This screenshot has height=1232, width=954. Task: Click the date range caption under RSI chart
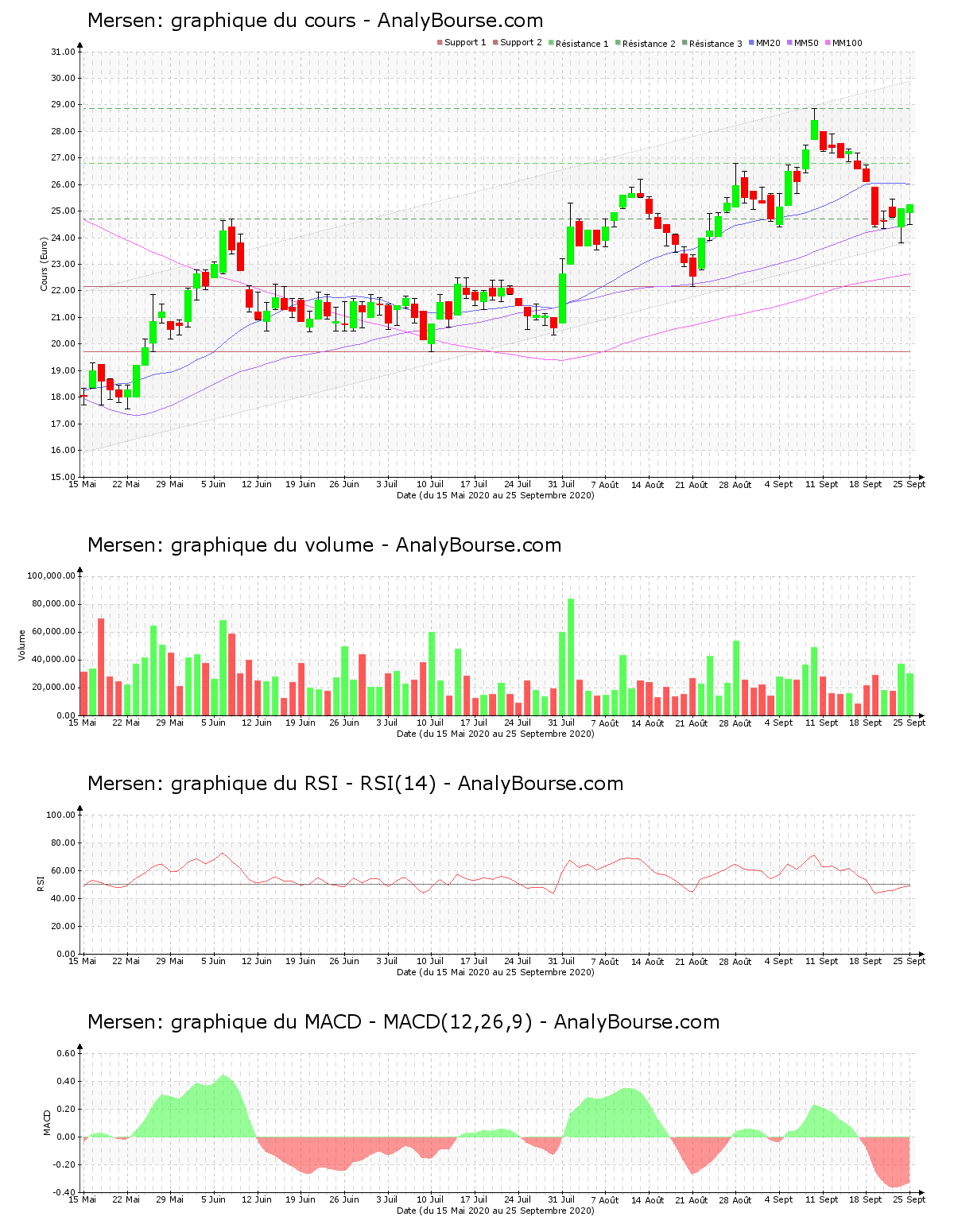point(495,972)
